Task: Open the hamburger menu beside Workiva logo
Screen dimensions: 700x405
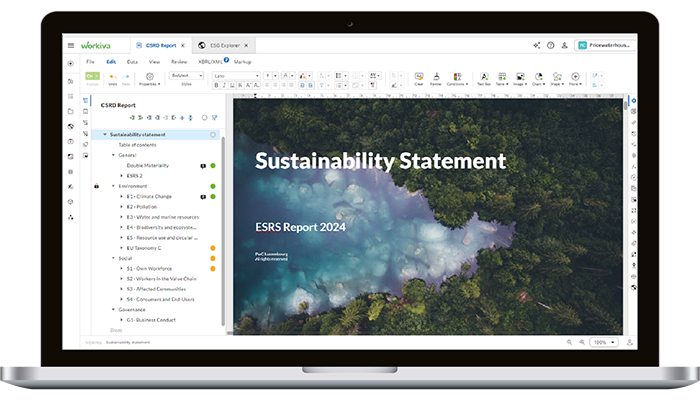Action: (70, 45)
